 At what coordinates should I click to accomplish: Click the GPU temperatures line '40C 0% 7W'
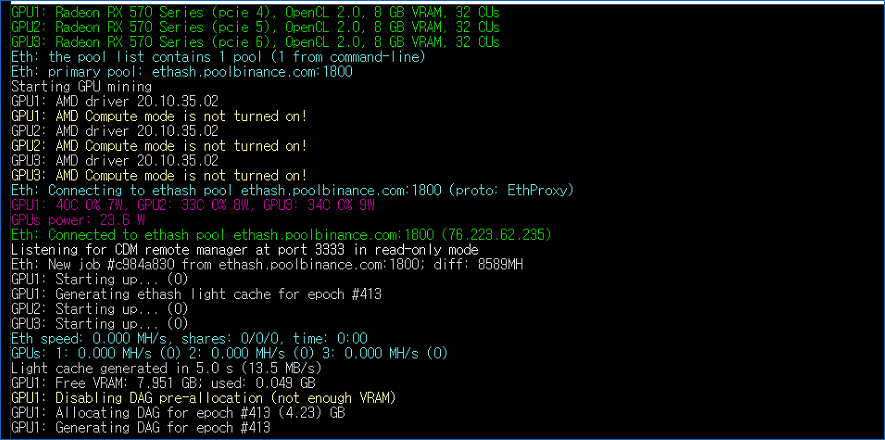click(194, 205)
